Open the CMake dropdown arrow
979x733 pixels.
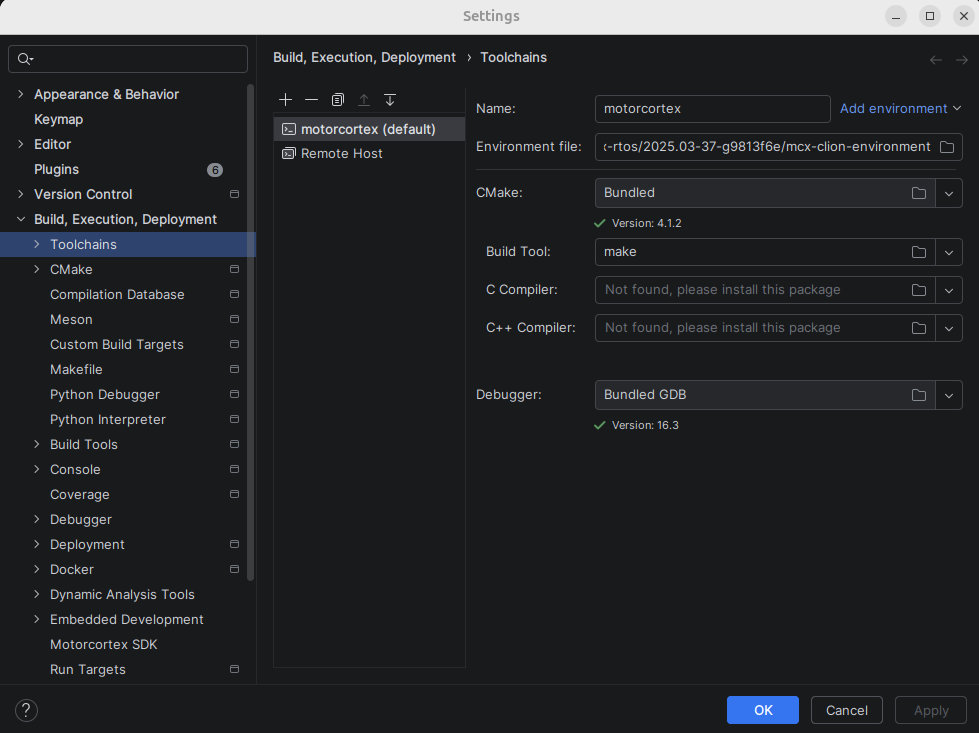pyautogui.click(x=949, y=193)
